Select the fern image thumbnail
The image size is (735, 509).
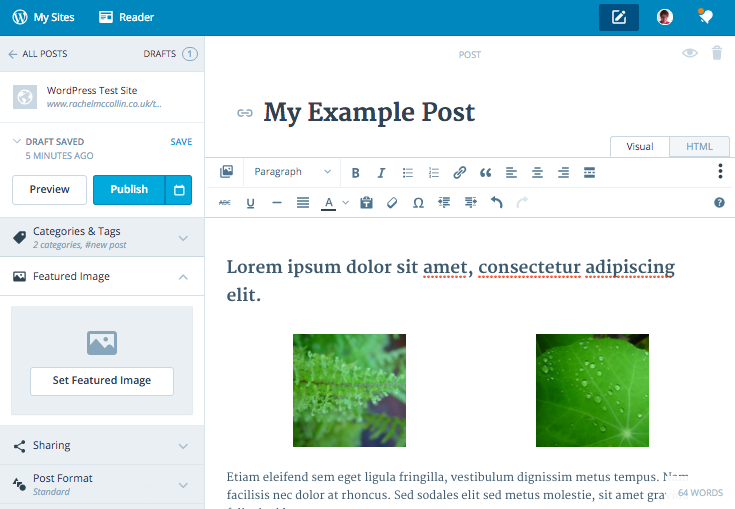click(x=349, y=390)
